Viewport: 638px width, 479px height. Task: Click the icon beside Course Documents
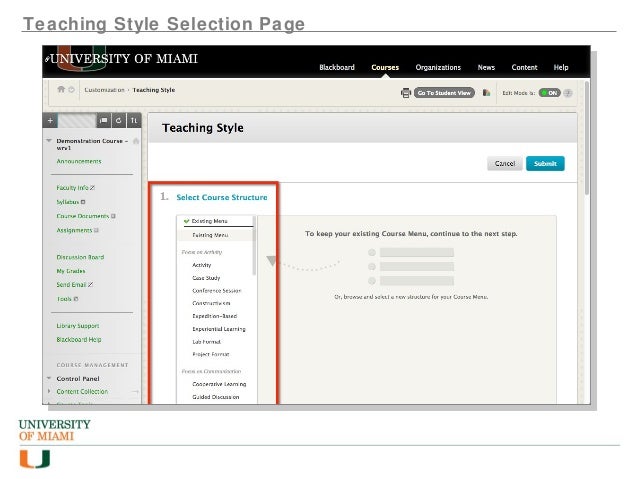coord(114,216)
